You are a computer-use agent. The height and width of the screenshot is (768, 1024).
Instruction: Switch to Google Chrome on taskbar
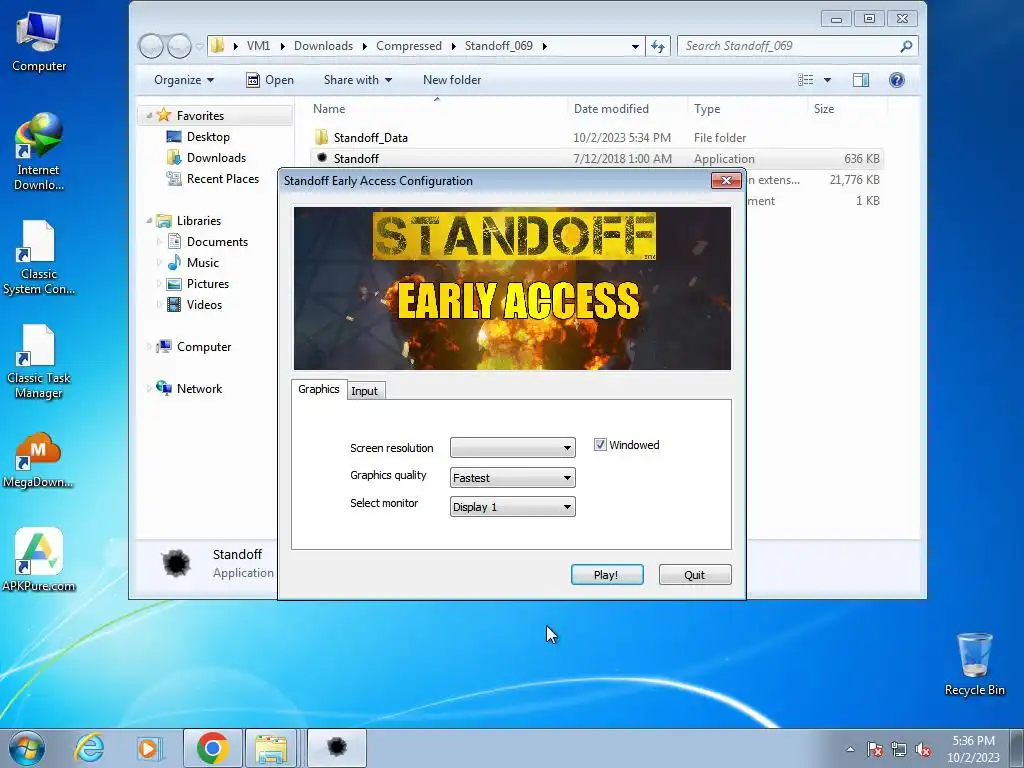(x=212, y=748)
